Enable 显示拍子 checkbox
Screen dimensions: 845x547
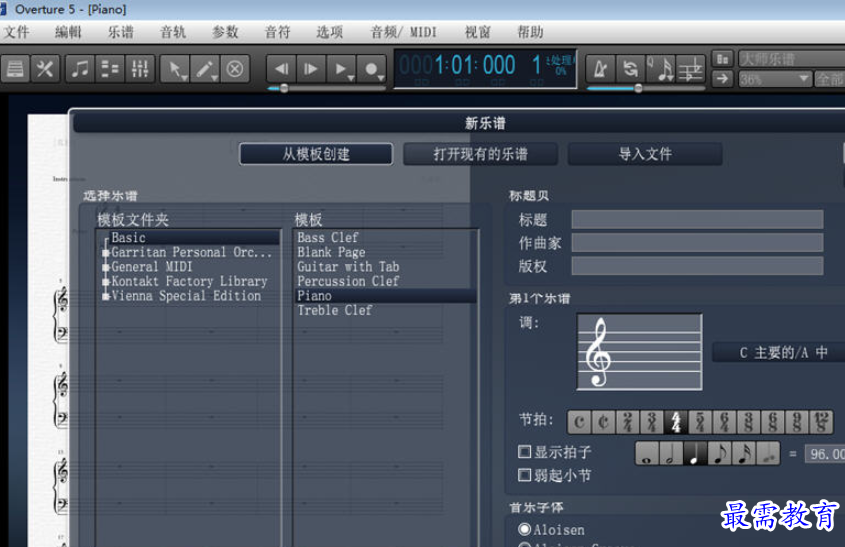pos(524,452)
